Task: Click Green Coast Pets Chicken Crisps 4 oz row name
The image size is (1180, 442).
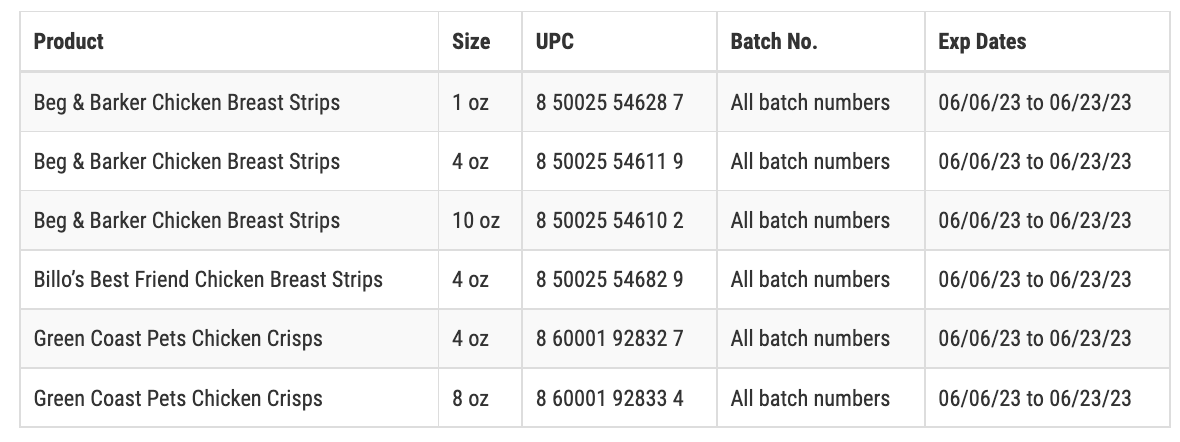Action: coord(178,339)
